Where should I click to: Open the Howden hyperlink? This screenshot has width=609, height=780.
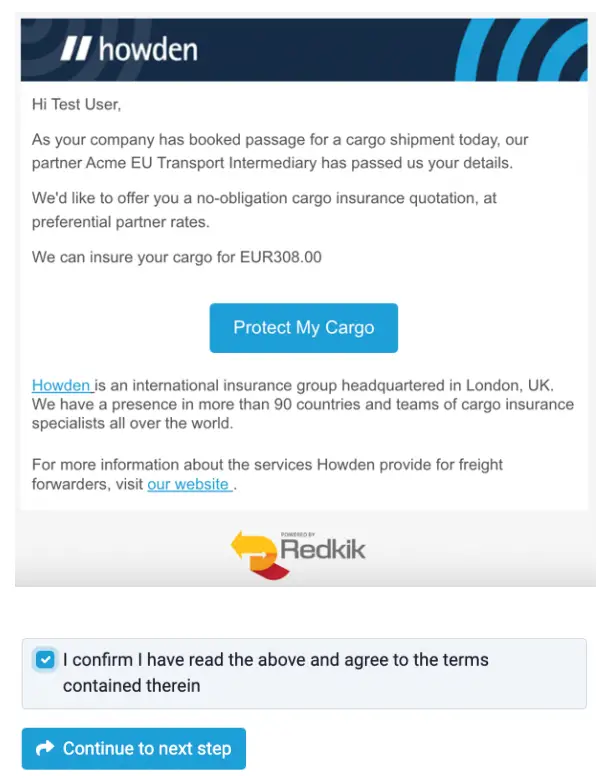(x=62, y=385)
